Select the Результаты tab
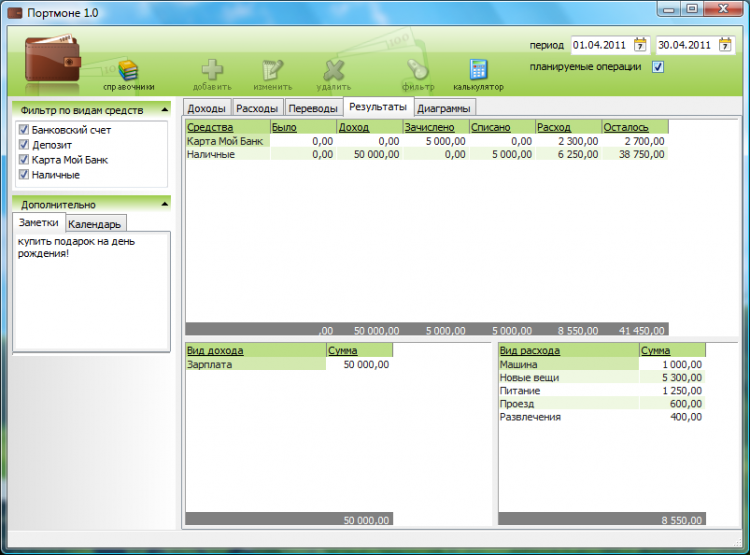This screenshot has width=750, height=555. coord(378,106)
